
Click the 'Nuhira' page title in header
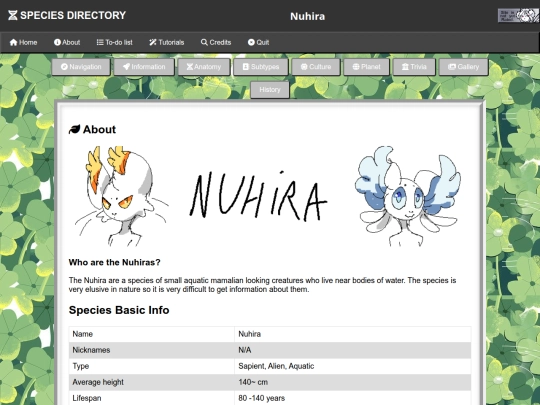point(308,16)
